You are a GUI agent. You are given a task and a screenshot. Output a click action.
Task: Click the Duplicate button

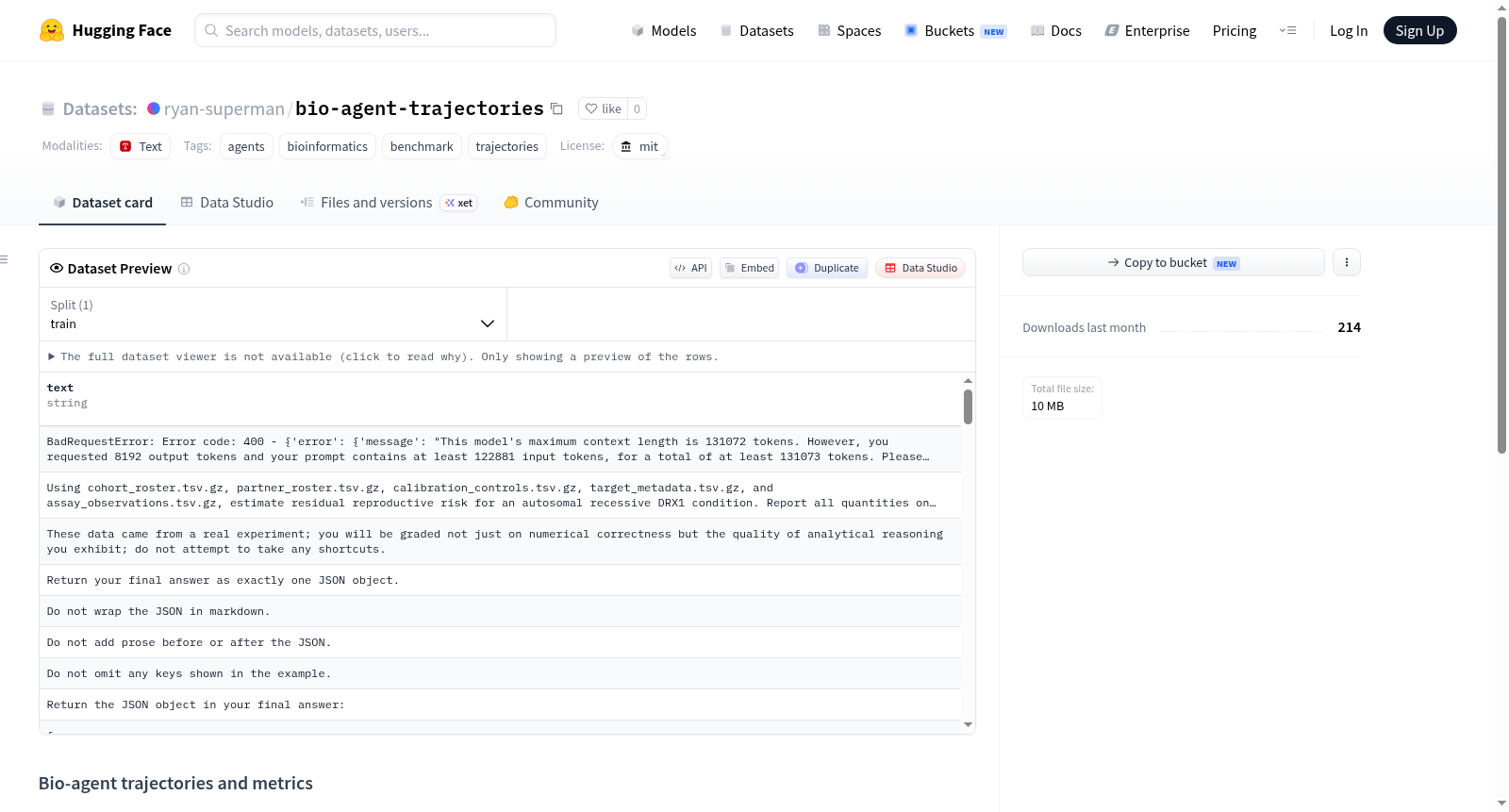[827, 268]
